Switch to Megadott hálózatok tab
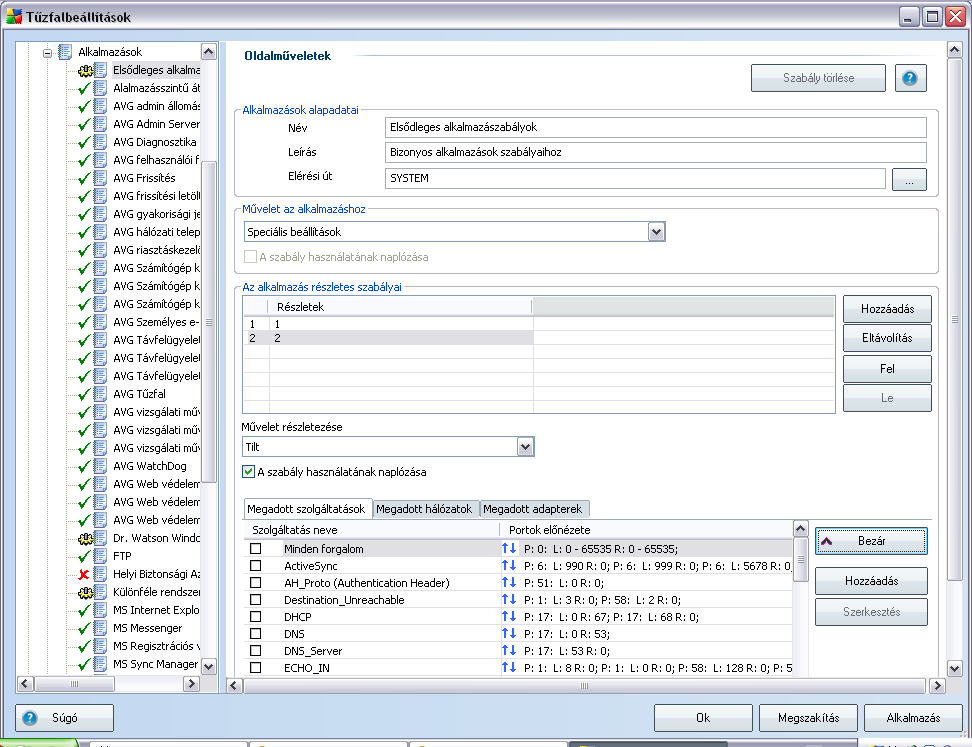The image size is (972, 747). point(424,509)
